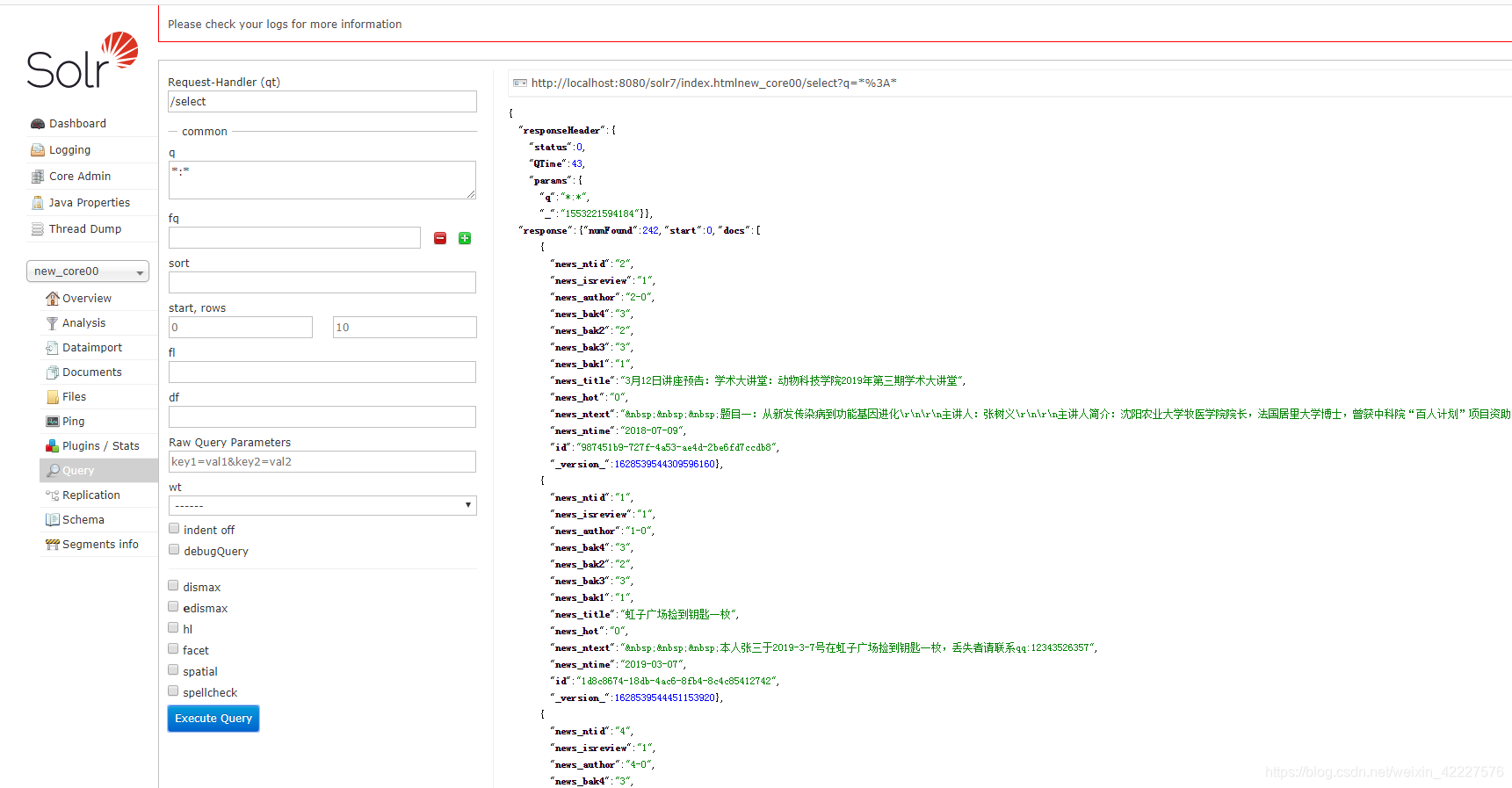Open the Analysis link

click(x=83, y=323)
